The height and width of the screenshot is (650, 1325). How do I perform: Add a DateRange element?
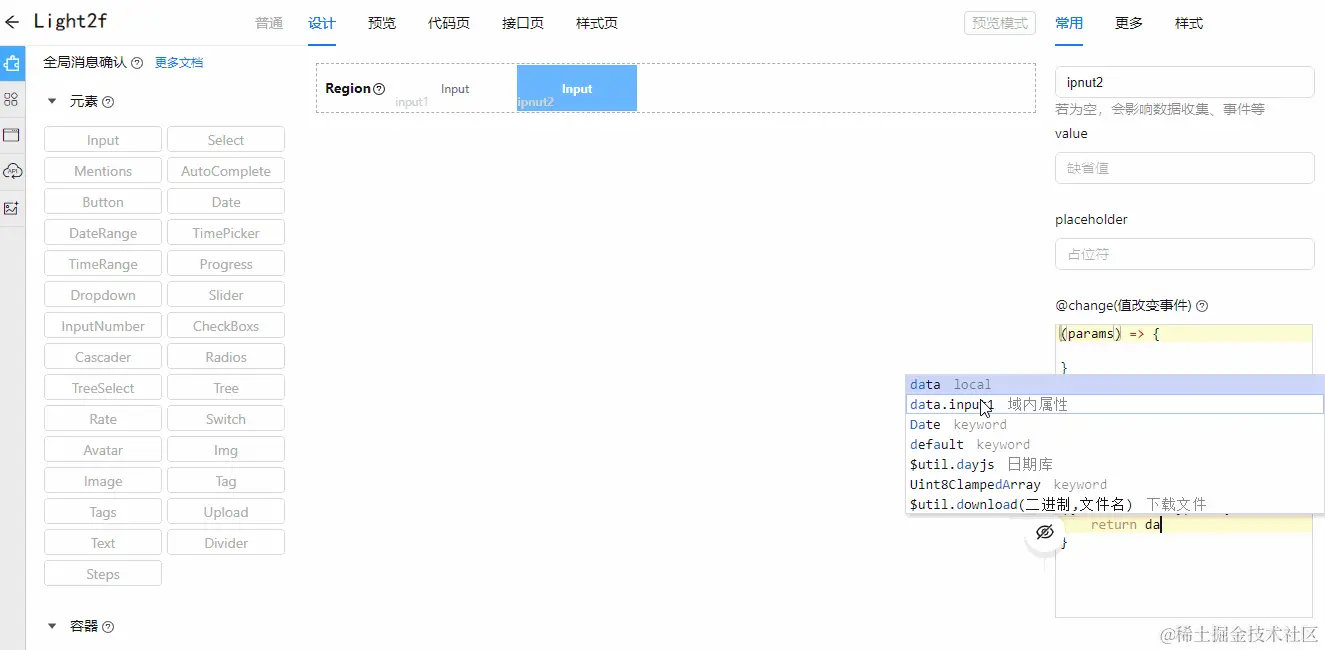[103, 233]
